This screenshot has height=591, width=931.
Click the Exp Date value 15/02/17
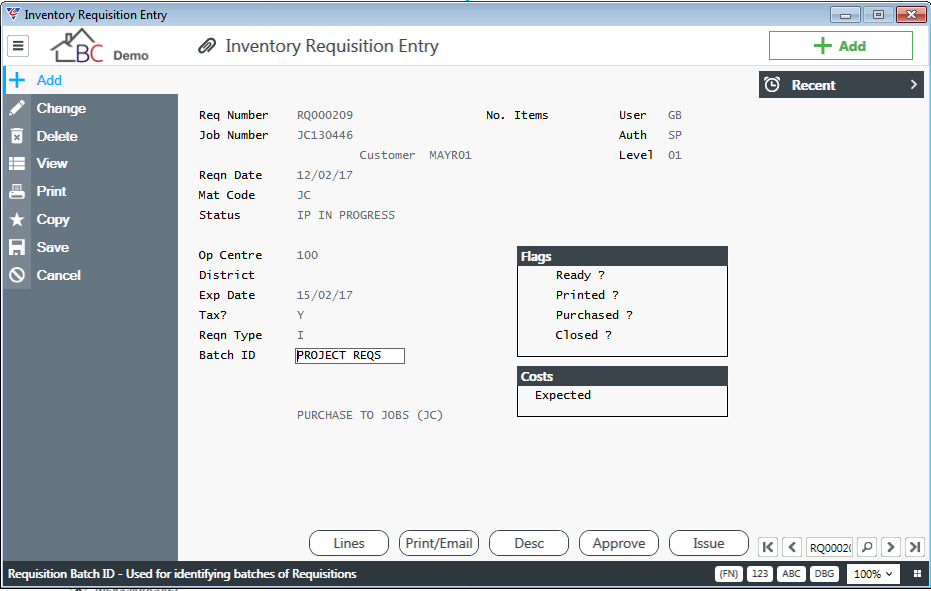(x=325, y=295)
